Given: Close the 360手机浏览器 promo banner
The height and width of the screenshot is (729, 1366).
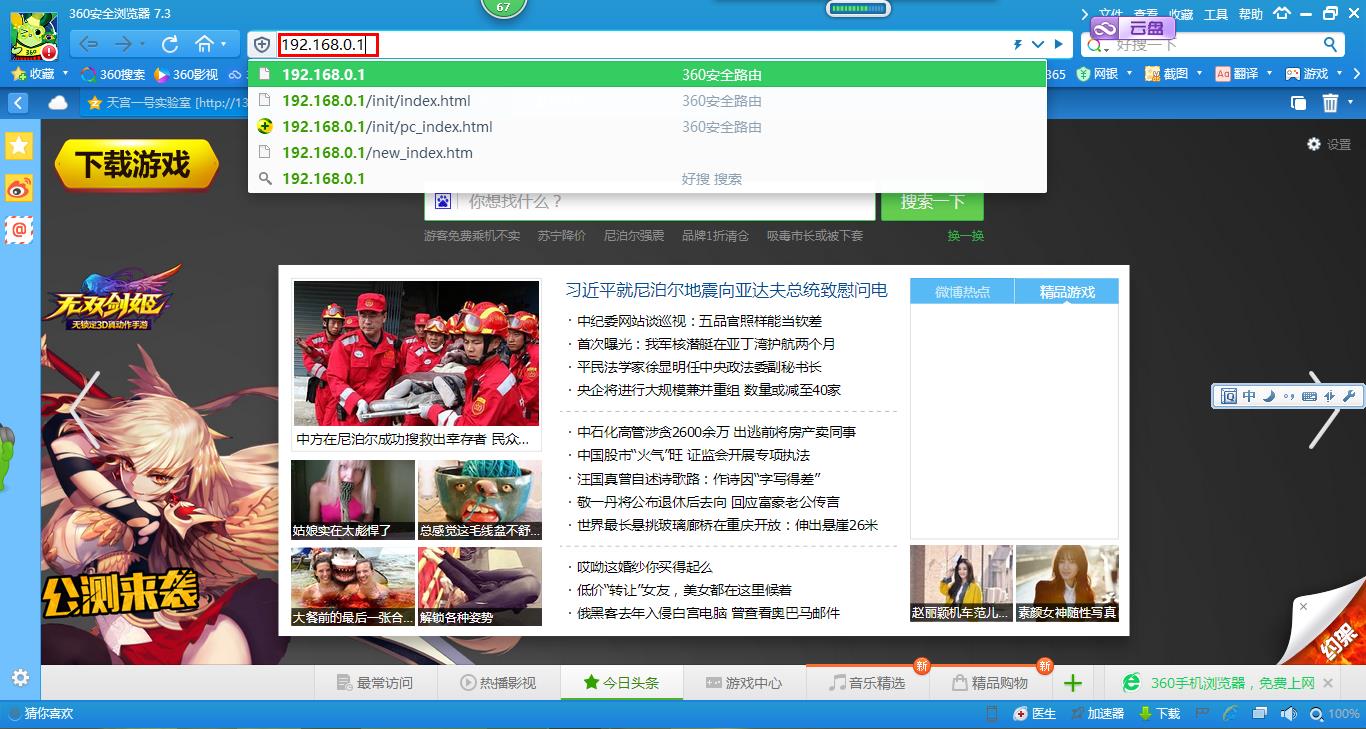Looking at the screenshot, I should [1328, 683].
